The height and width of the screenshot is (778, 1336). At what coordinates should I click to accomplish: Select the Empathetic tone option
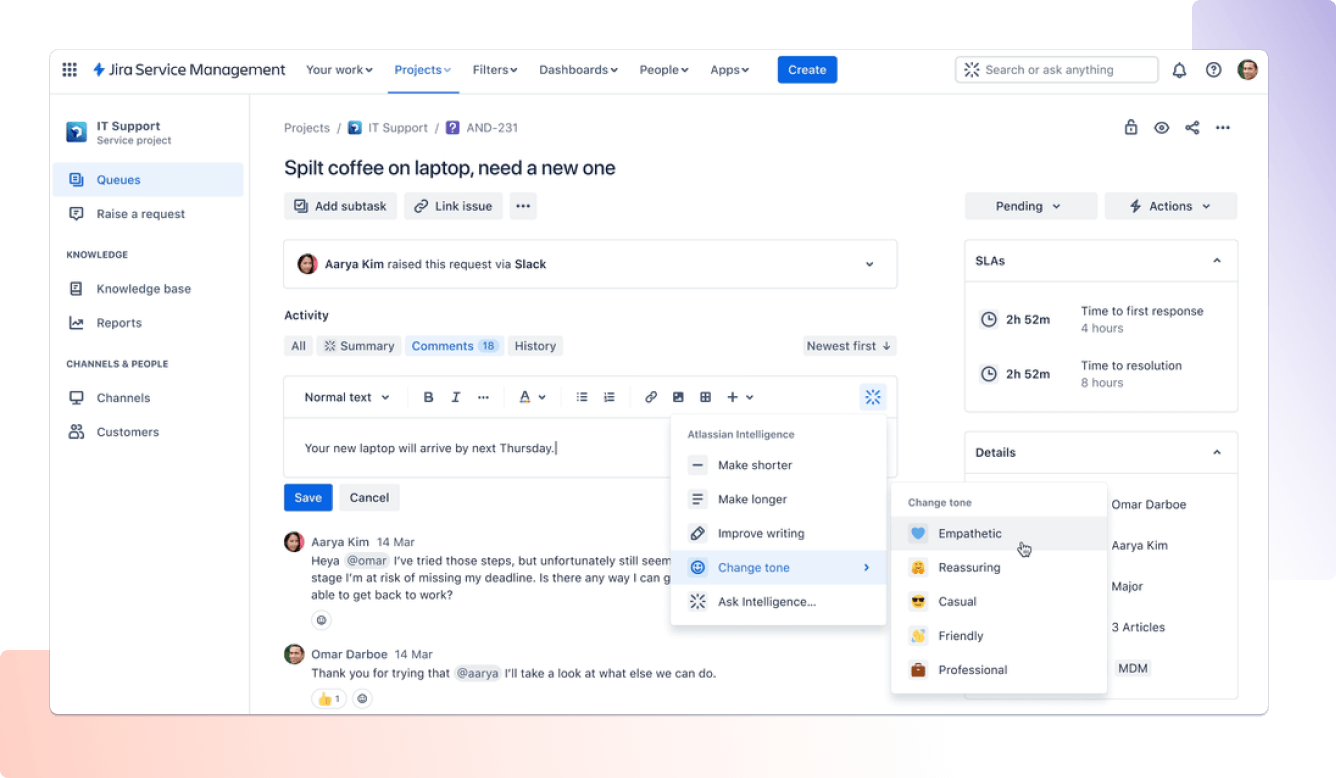coord(969,534)
